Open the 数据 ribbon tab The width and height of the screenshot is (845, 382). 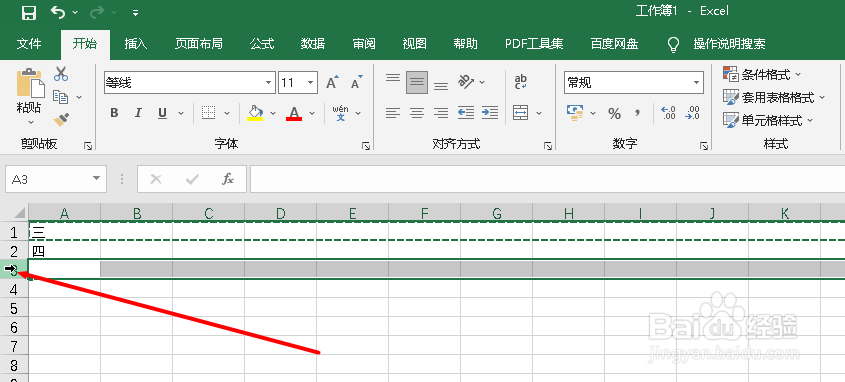point(313,44)
